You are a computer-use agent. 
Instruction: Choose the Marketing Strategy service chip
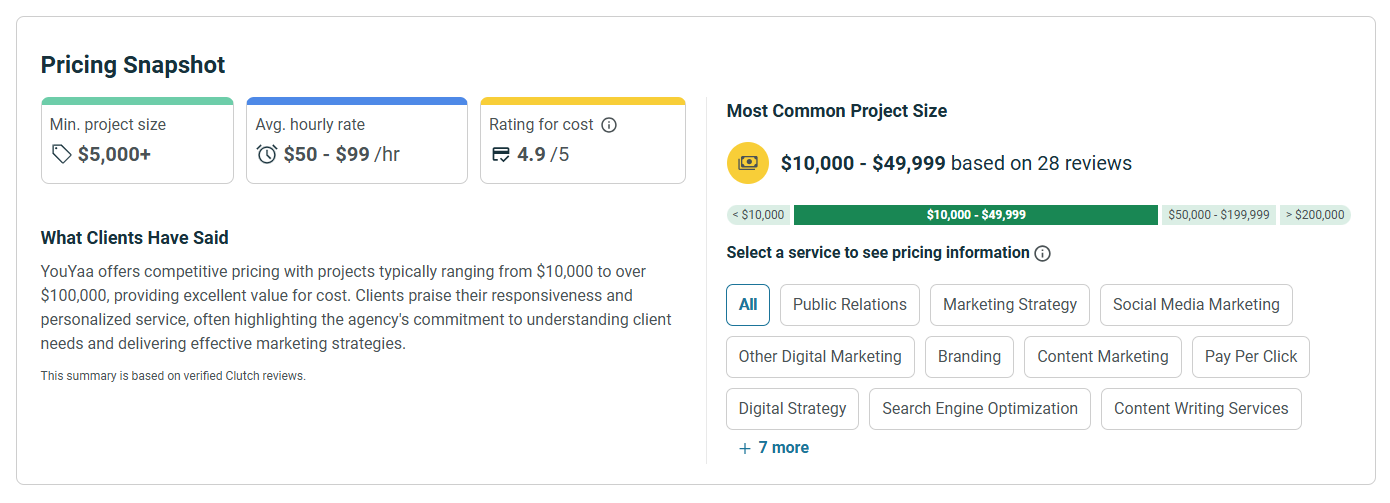point(1010,305)
